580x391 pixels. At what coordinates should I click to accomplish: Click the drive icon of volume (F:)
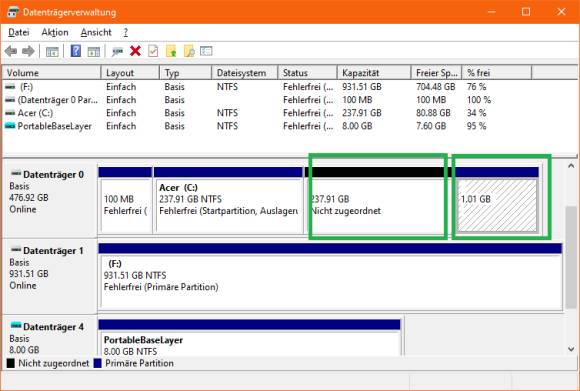pos(10,87)
